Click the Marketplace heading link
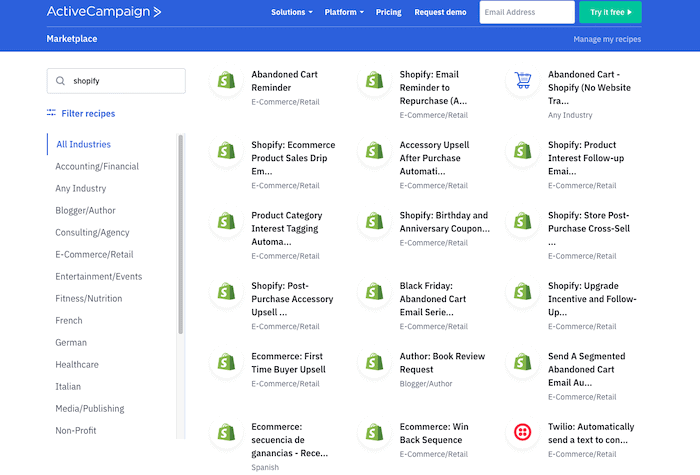The image size is (700, 475). pyautogui.click(x=72, y=39)
